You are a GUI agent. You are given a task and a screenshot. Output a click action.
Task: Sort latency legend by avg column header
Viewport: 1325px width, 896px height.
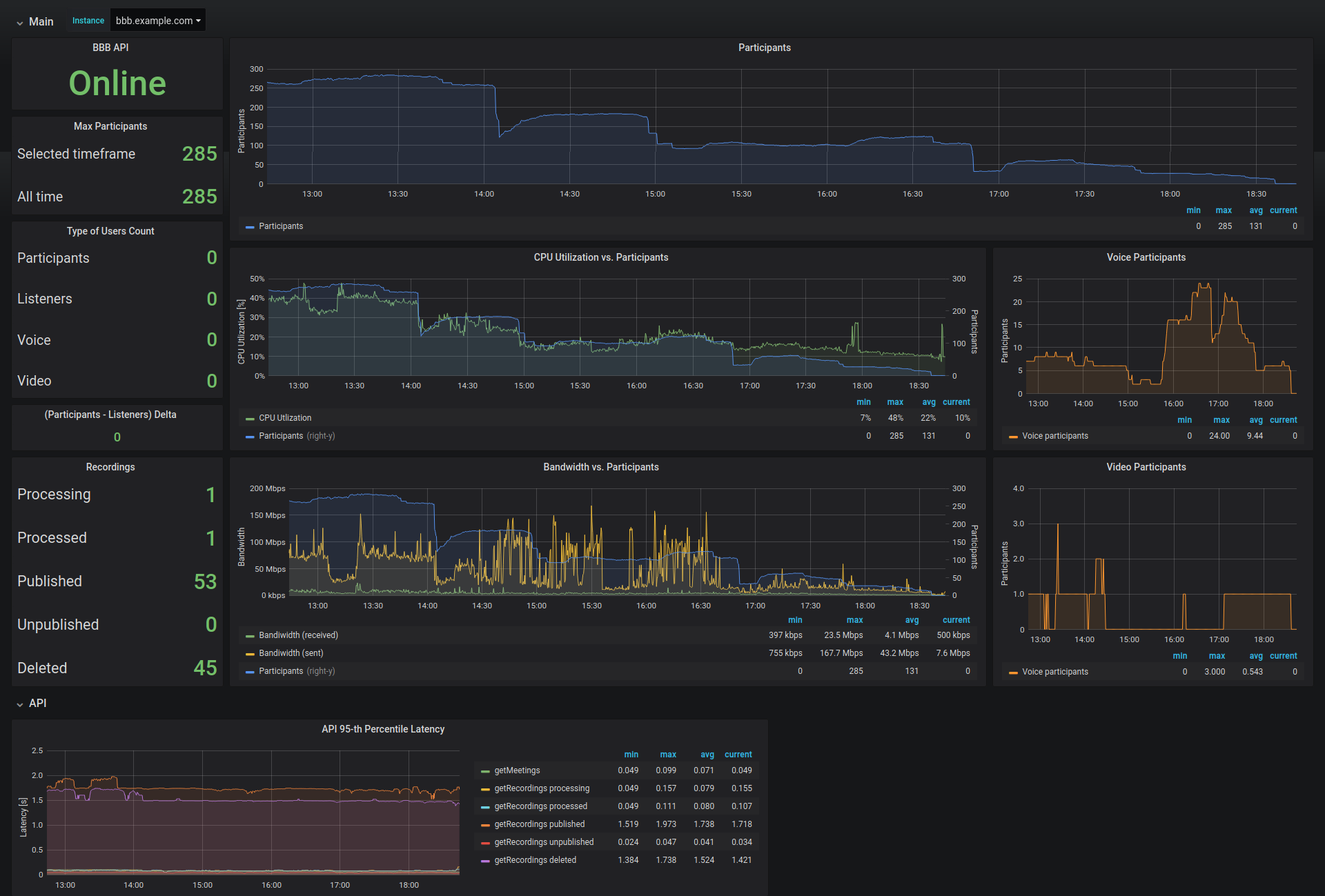707,755
